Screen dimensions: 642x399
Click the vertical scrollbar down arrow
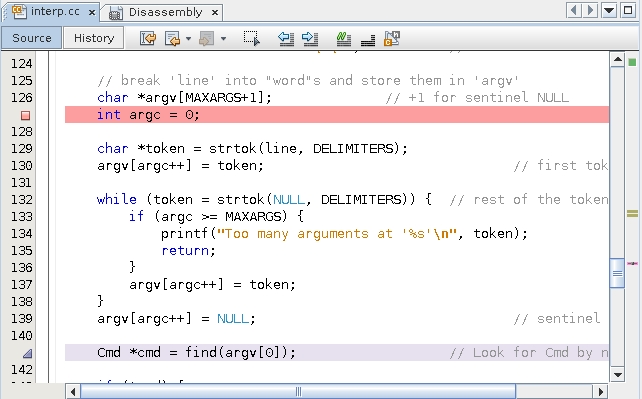pos(617,374)
